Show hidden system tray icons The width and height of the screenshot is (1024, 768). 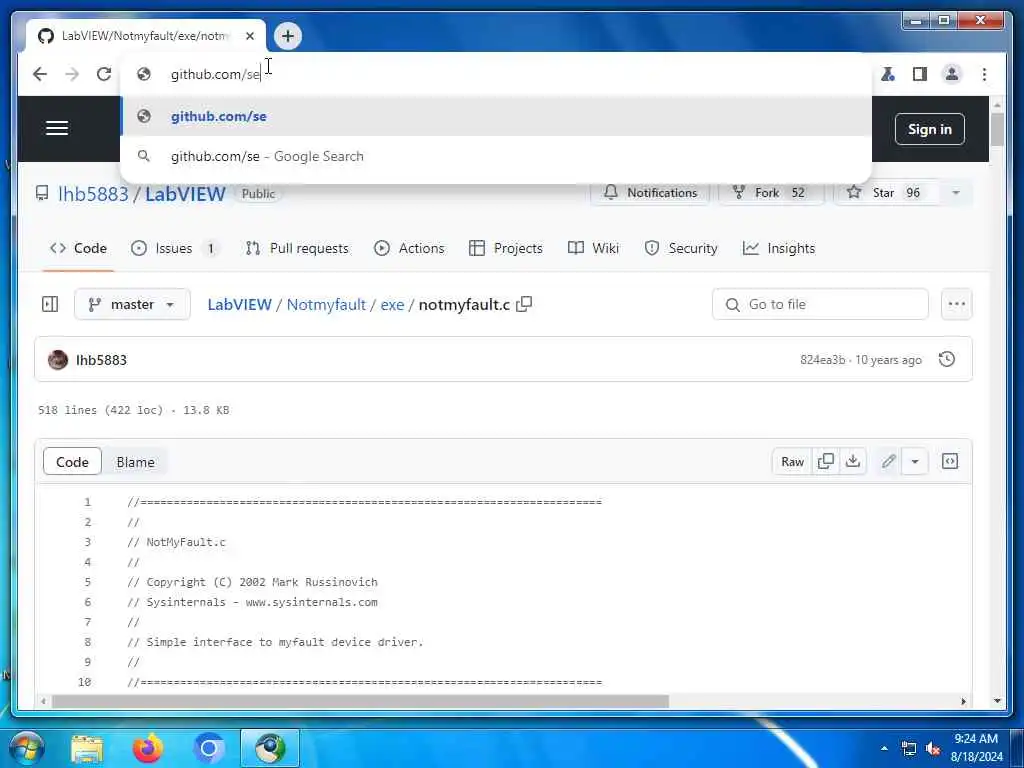(884, 749)
